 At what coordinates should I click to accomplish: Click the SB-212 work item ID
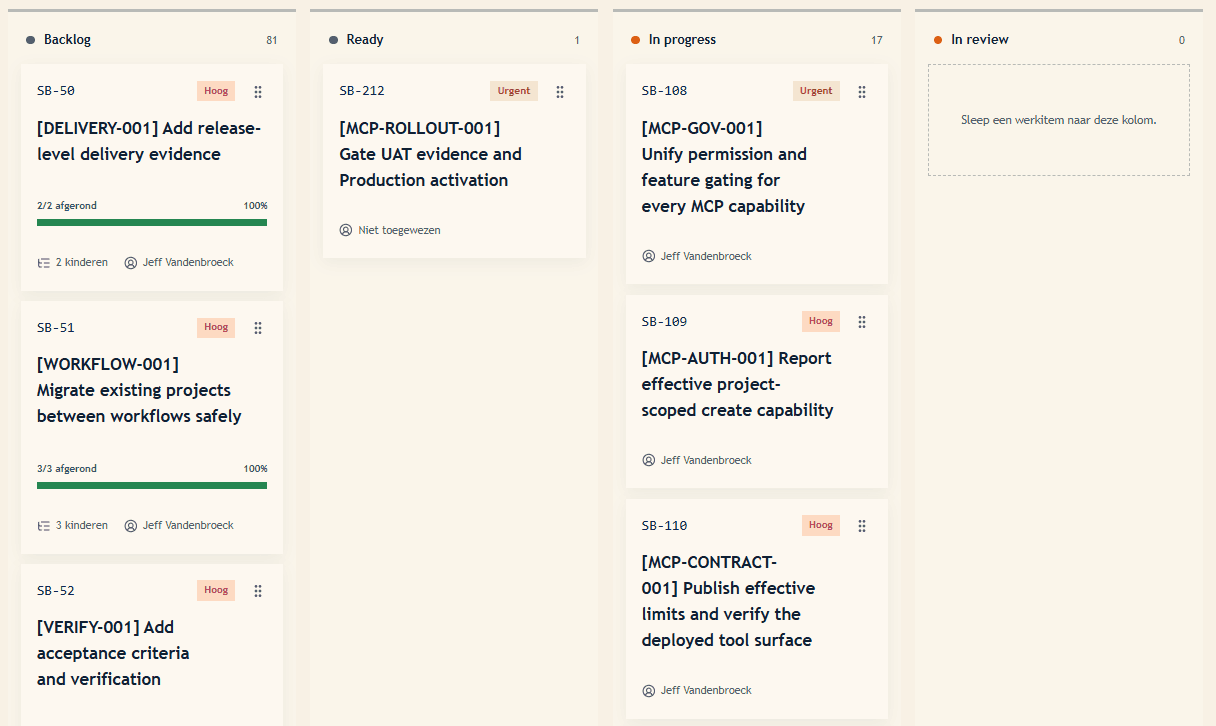pos(362,91)
